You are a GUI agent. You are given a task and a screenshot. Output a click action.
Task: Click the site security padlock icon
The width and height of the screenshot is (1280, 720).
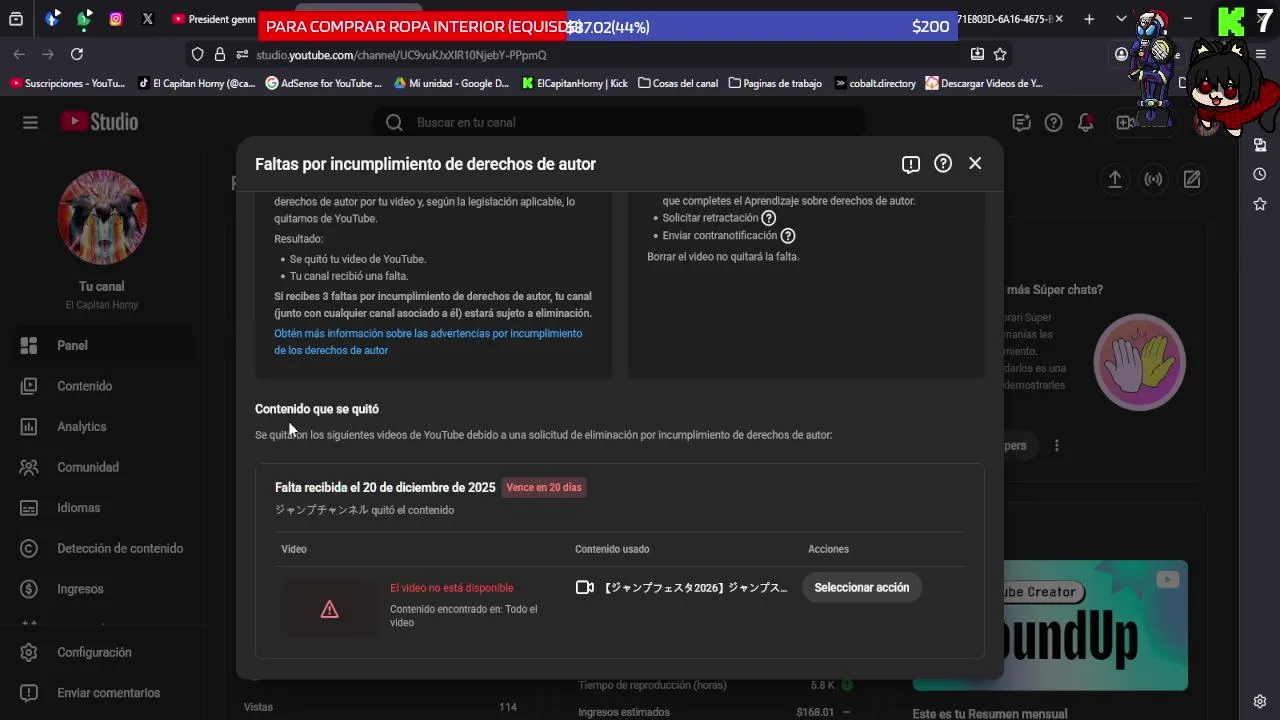click(x=220, y=55)
